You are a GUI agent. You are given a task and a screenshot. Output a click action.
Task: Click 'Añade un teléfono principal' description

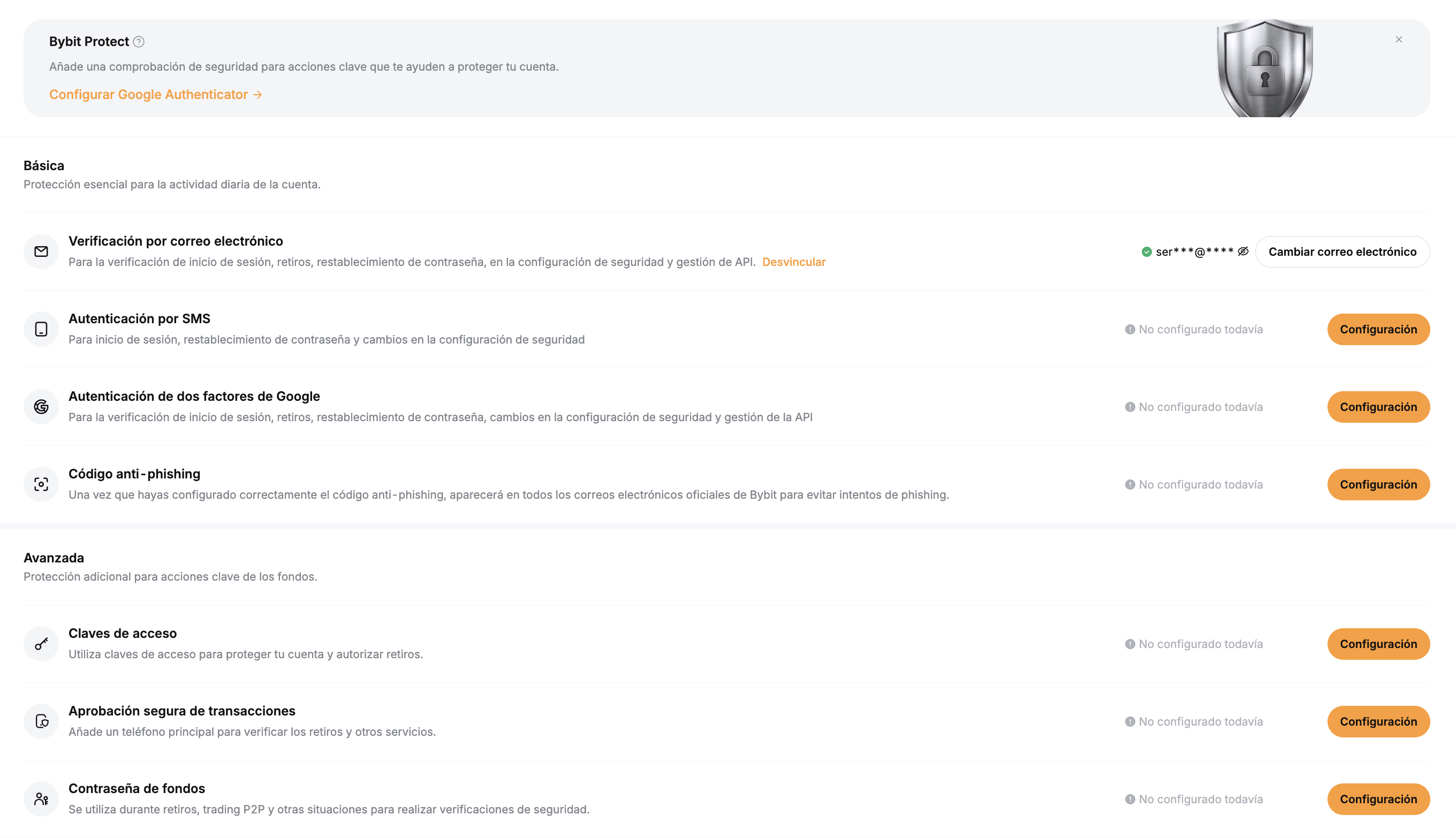[x=252, y=732]
